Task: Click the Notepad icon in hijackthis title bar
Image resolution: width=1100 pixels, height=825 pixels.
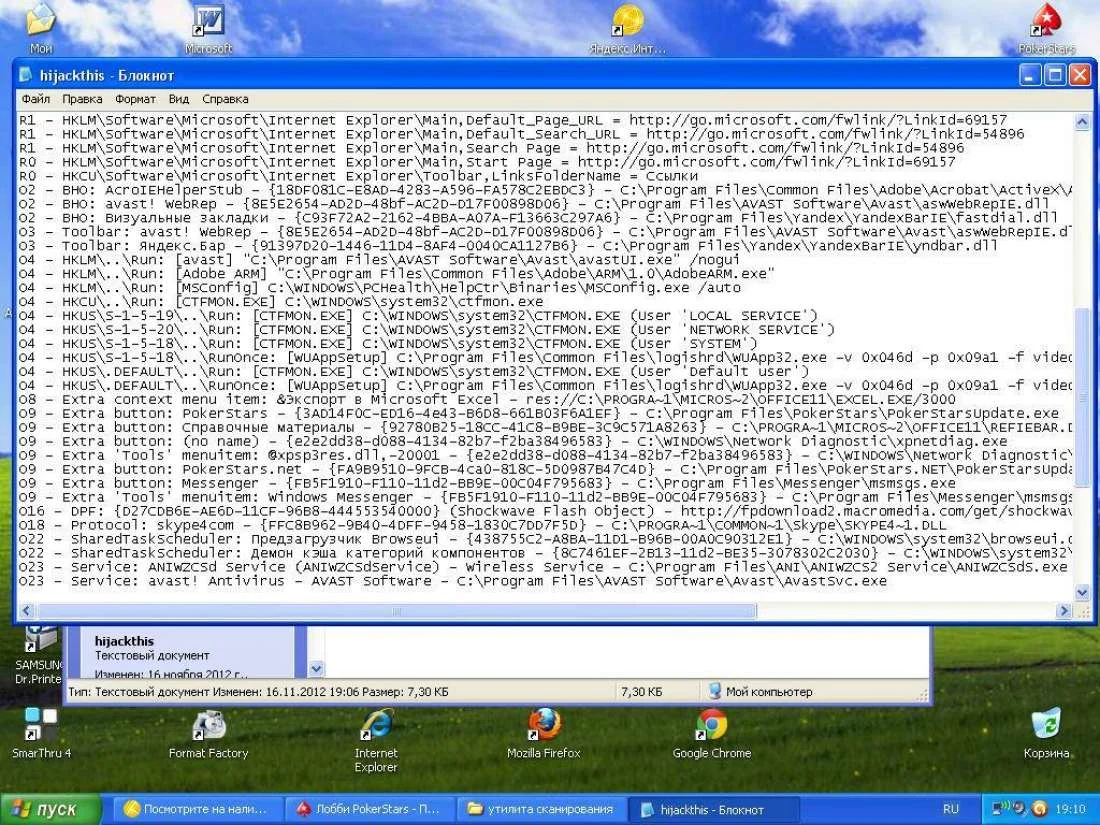Action: (x=26, y=75)
